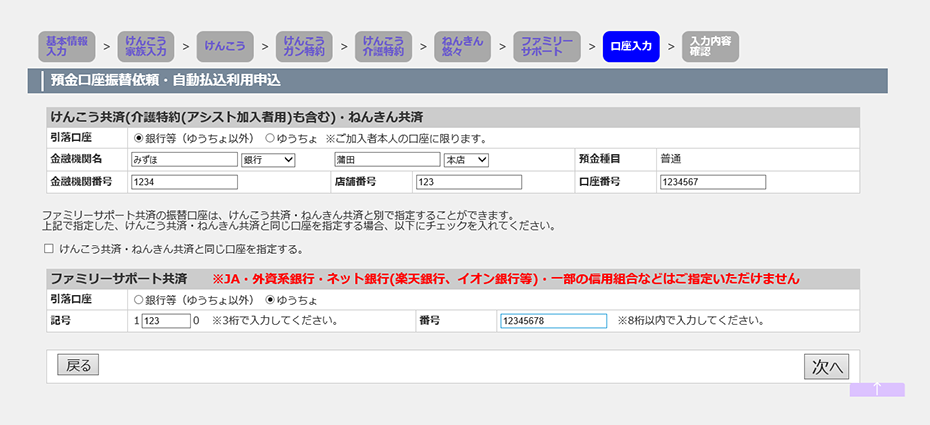Jump to the ファミリーサポート step
The image size is (930, 425).
tap(547, 46)
